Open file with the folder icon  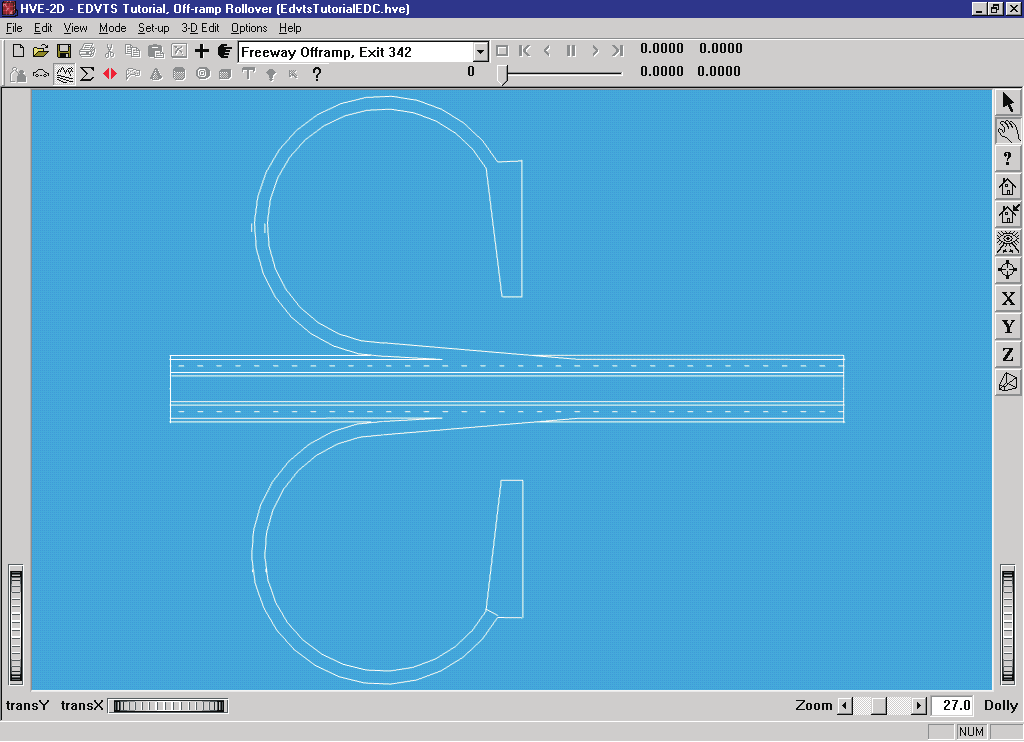click(x=40, y=51)
